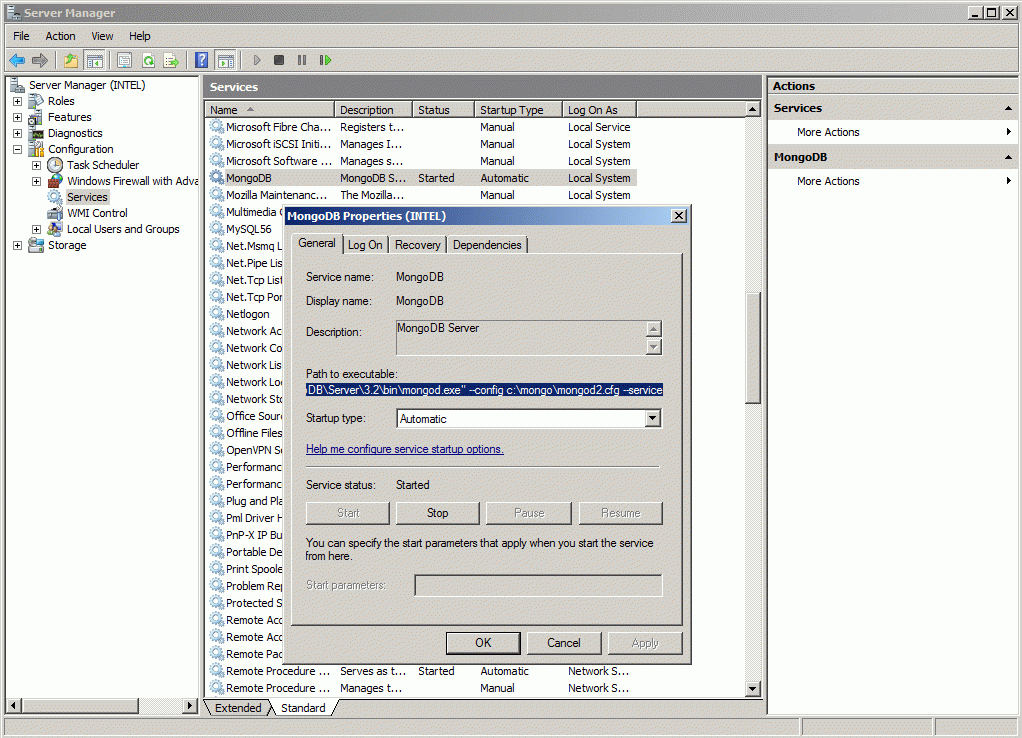Expand the Task Scheduler node
Screen dimensions: 1022x738
click(x=36, y=166)
